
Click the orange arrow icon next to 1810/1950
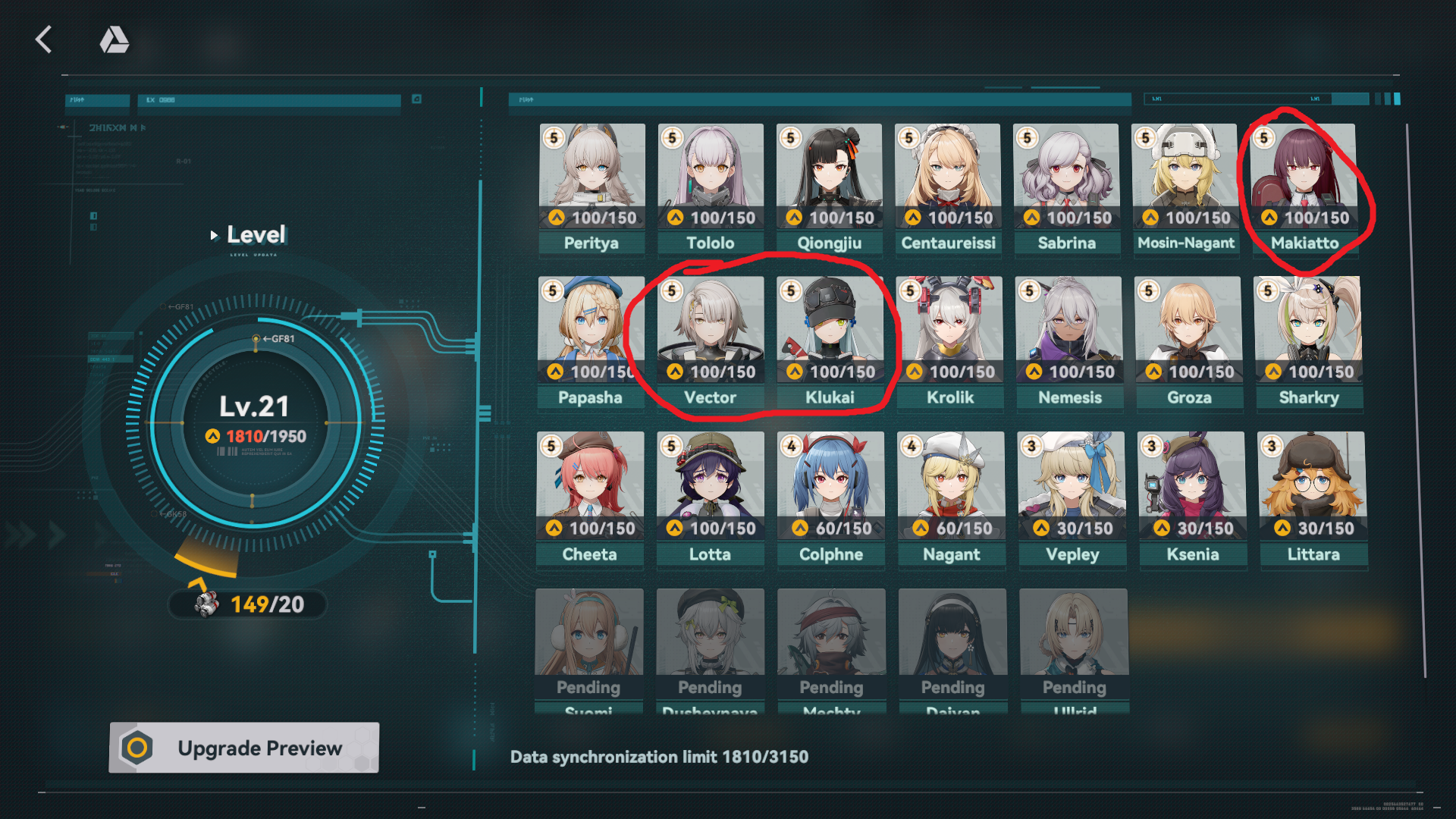212,436
